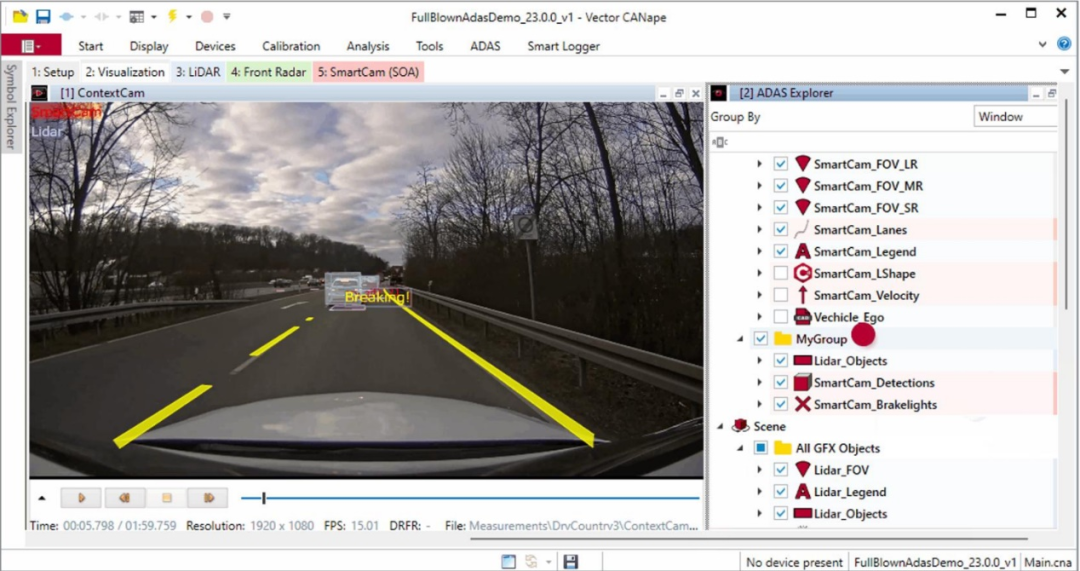Image resolution: width=1080 pixels, height=571 pixels.
Task: Uncheck the Lidar_Legend checkbox
Action: coord(780,492)
